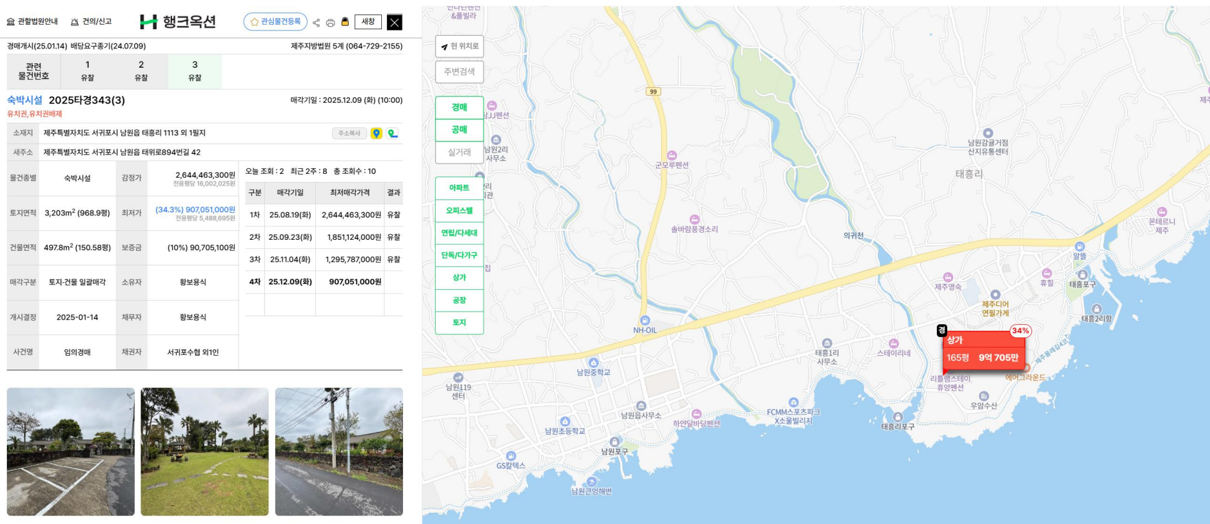Select related item number 2 tab
This screenshot has height=524, width=1210.
pos(141,71)
